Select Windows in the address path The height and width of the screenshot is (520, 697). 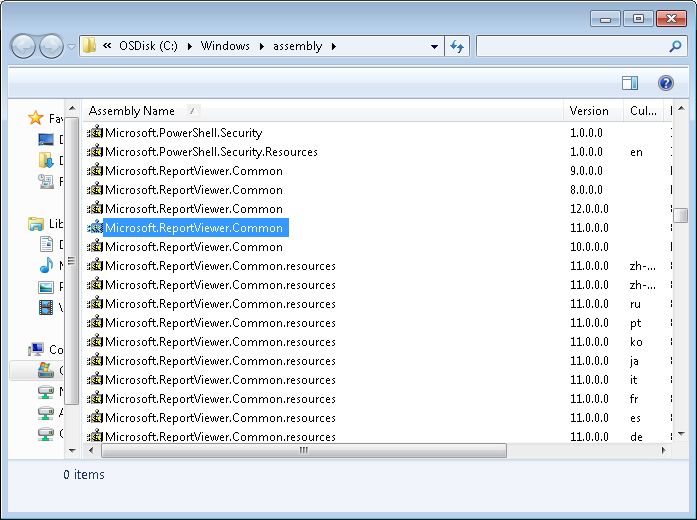225,46
